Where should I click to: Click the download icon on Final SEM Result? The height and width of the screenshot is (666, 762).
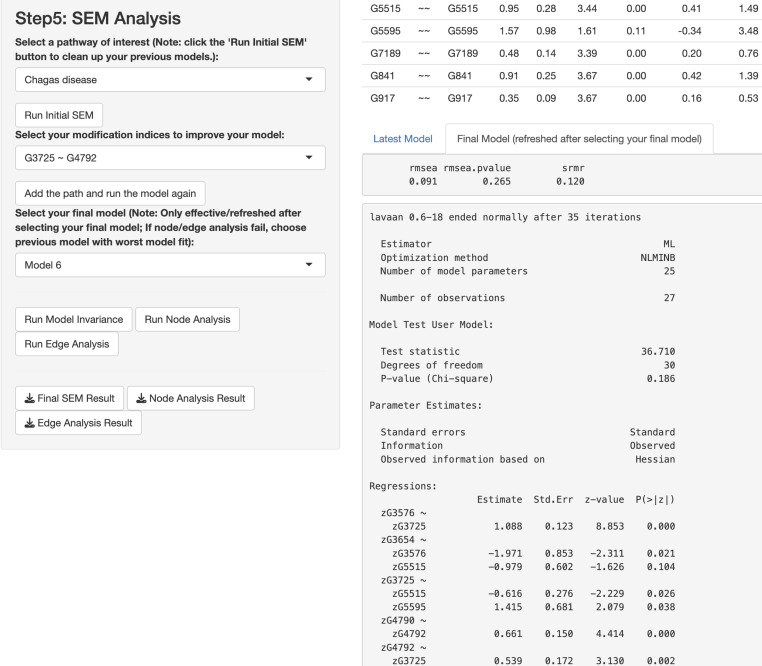30,399
